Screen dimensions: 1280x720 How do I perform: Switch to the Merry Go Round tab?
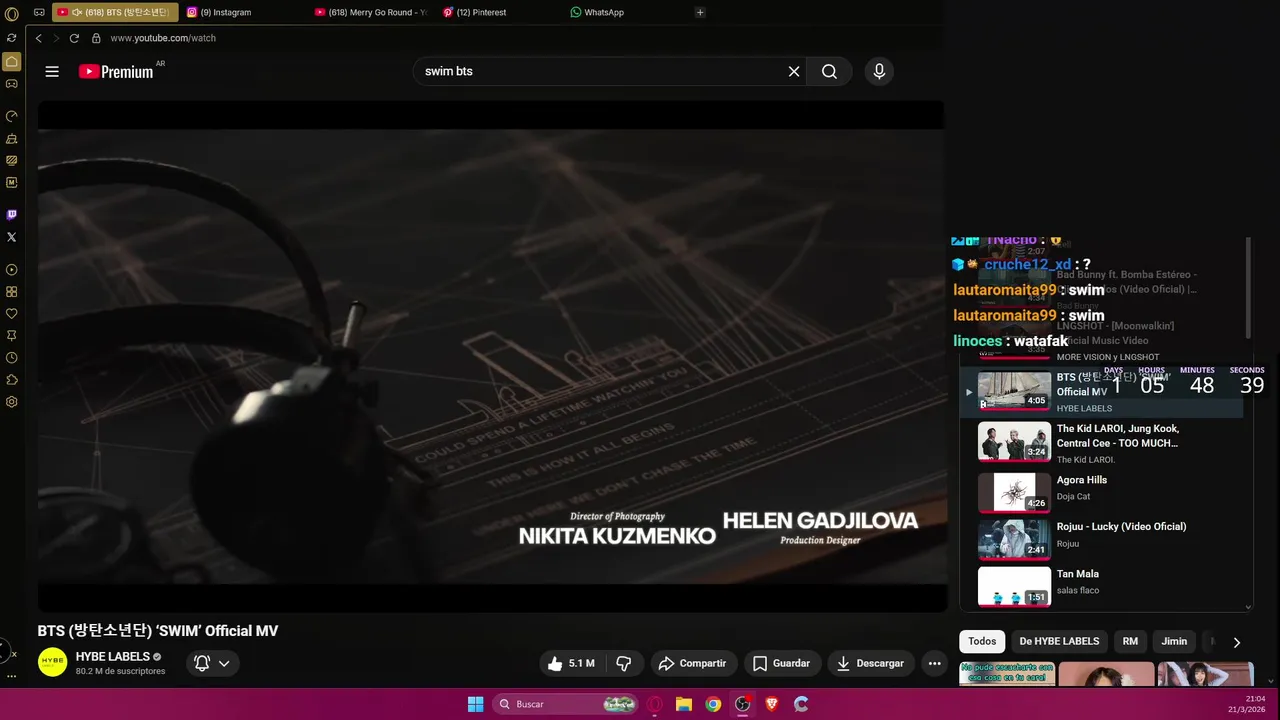[370, 12]
